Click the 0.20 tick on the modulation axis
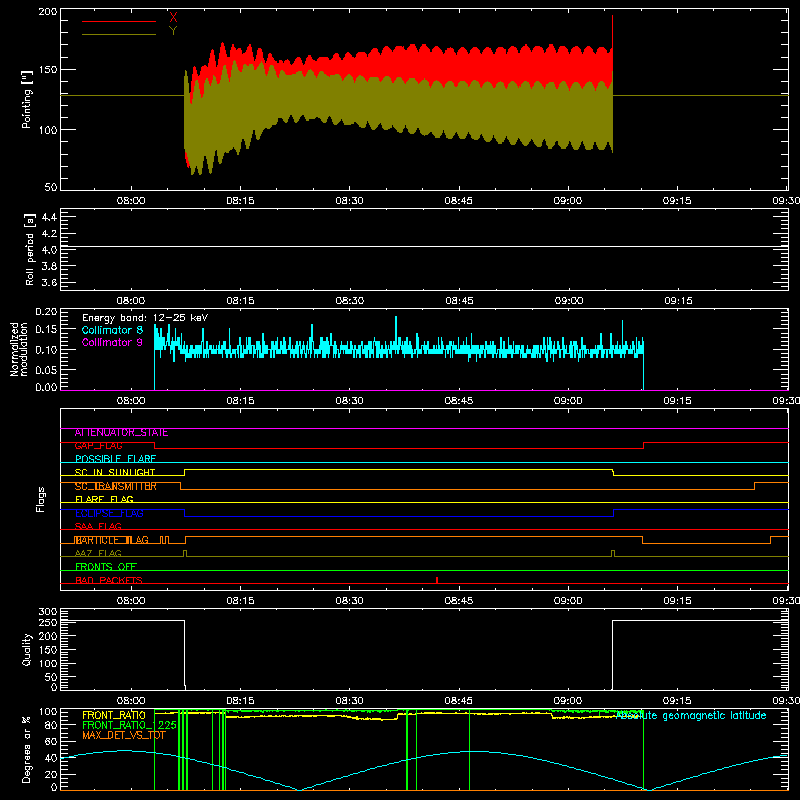The image size is (800, 800). click(x=46, y=312)
